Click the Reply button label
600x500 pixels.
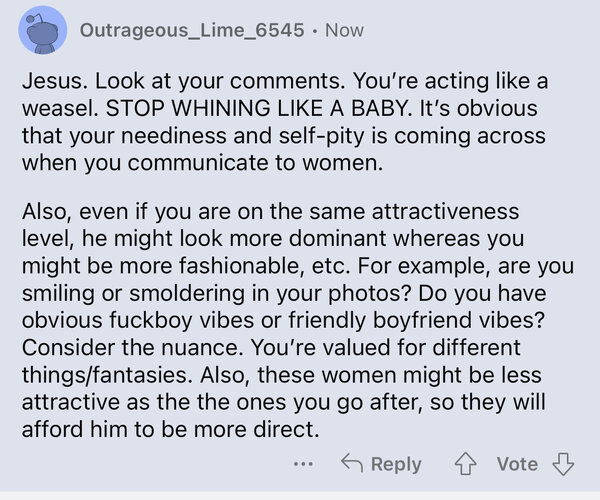click(x=396, y=464)
